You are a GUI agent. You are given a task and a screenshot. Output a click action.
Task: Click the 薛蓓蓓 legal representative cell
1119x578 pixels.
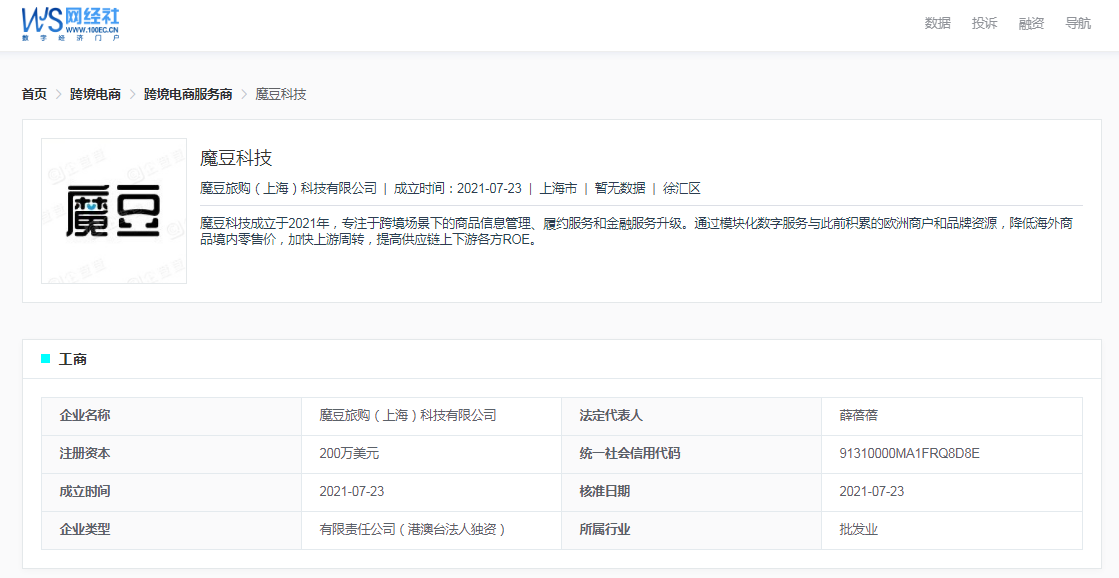coord(952,416)
